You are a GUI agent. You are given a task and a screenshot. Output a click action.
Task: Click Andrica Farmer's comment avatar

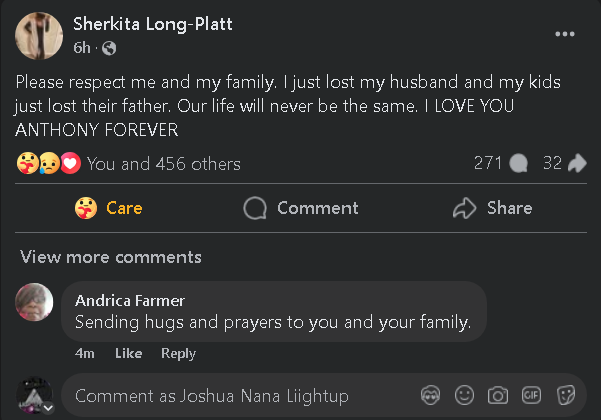[35, 302]
